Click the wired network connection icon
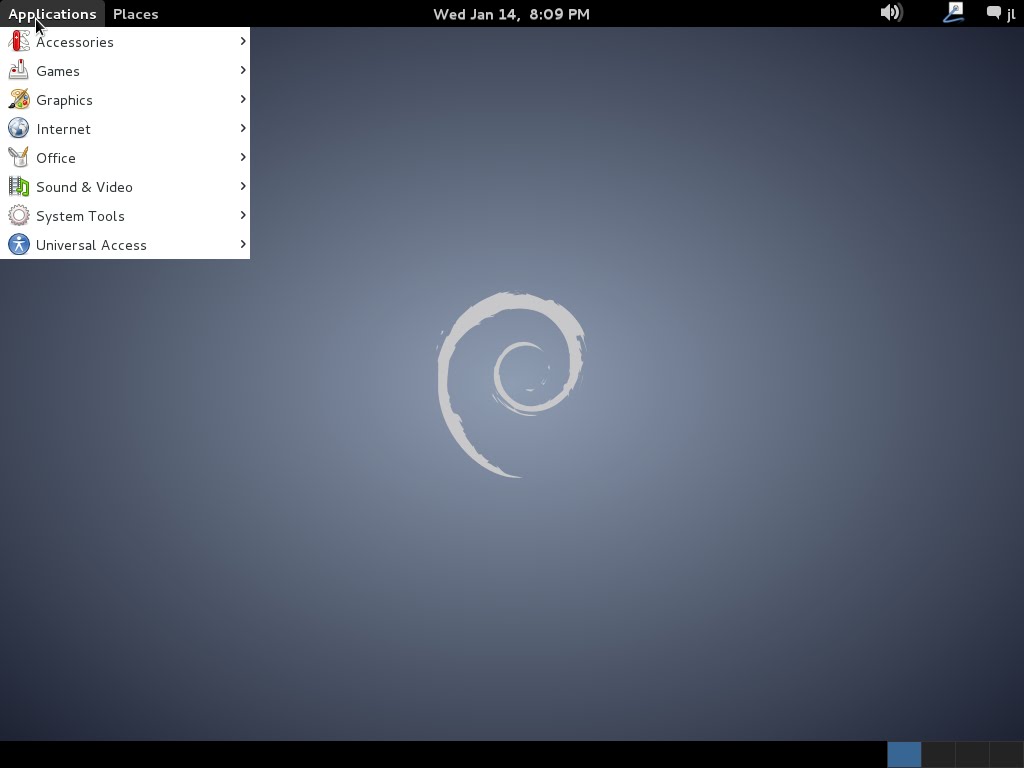1024x768 pixels. click(952, 13)
